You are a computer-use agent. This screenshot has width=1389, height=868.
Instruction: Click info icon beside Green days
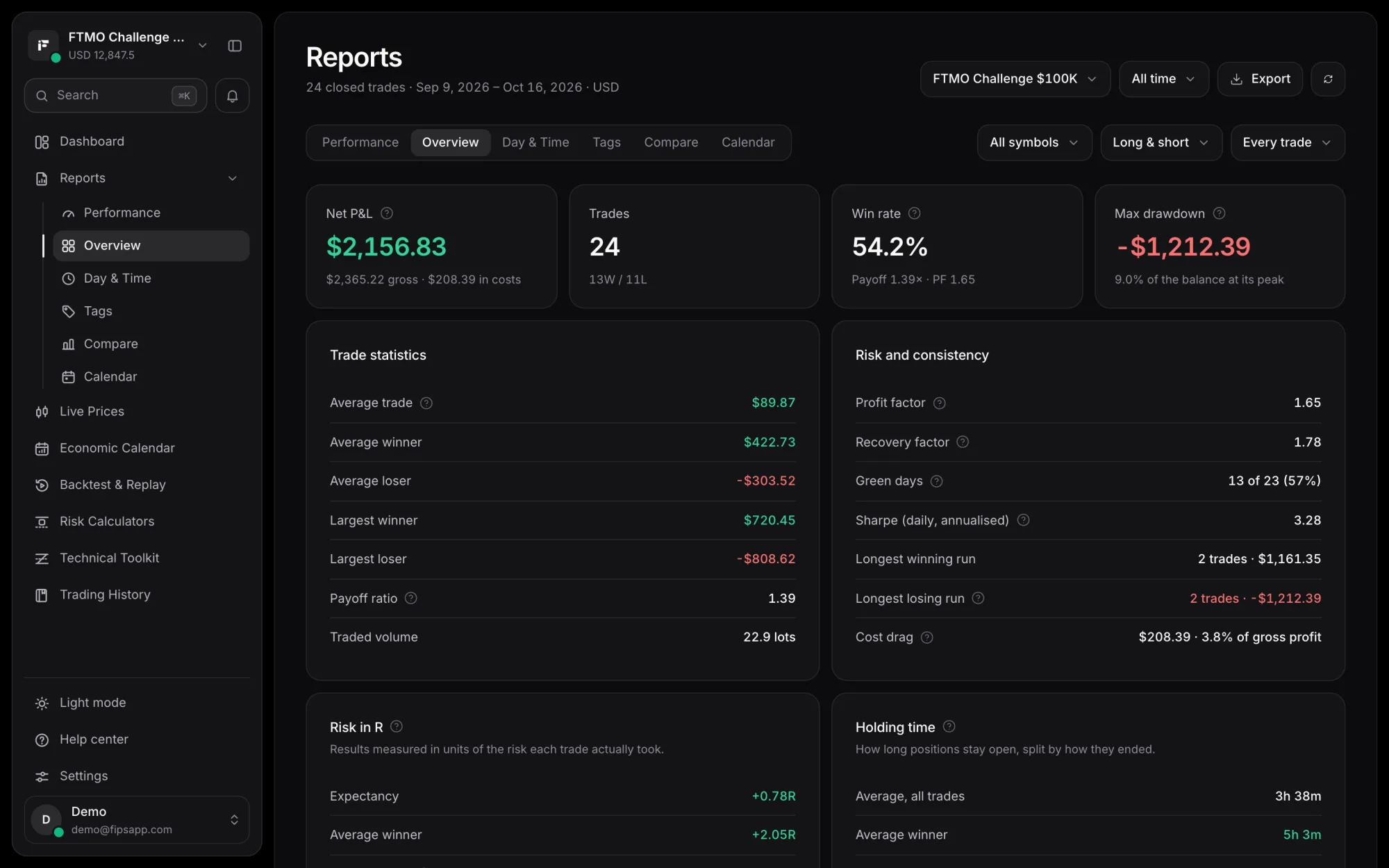(x=937, y=481)
